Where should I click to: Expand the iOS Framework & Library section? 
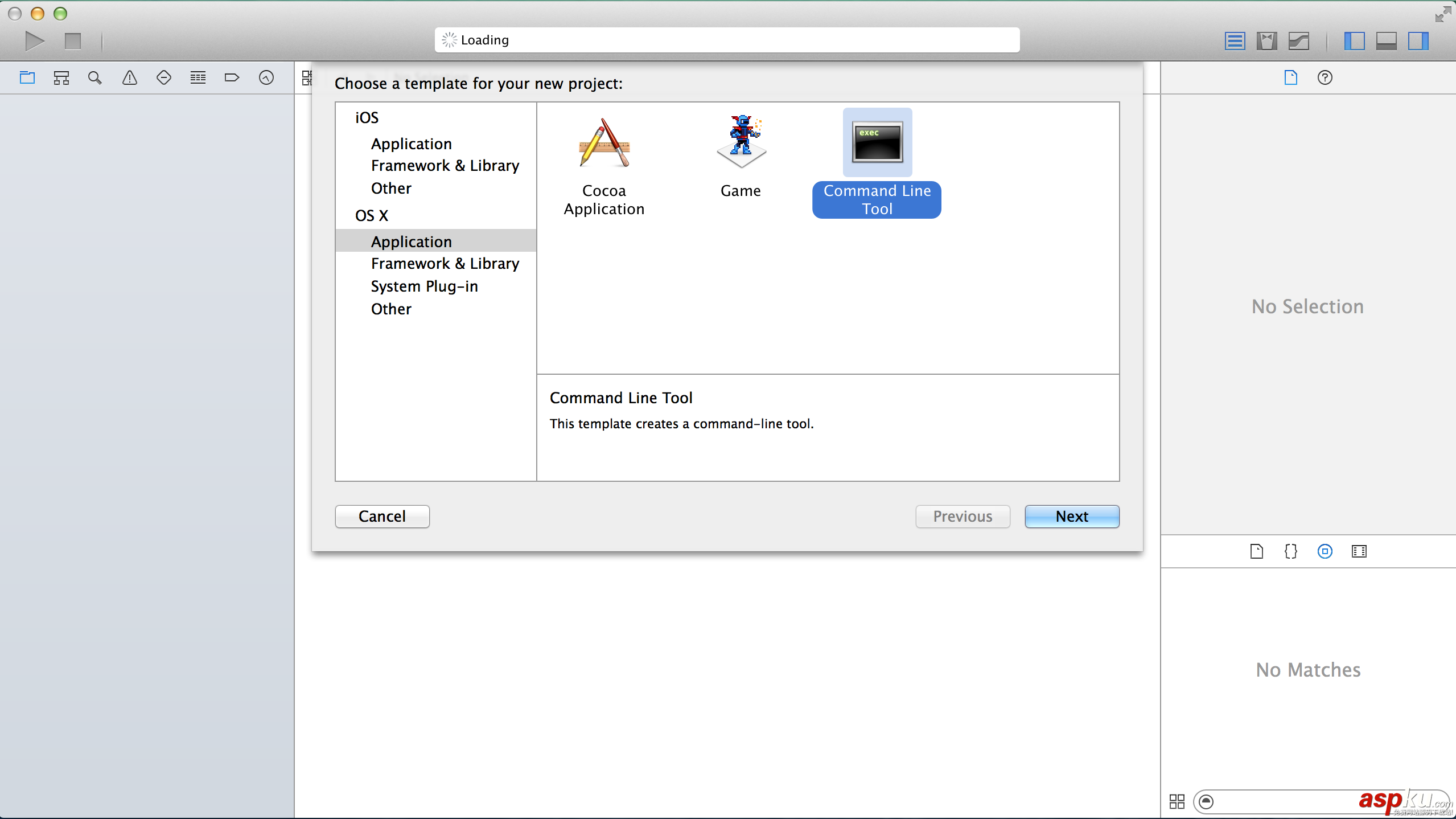444,165
